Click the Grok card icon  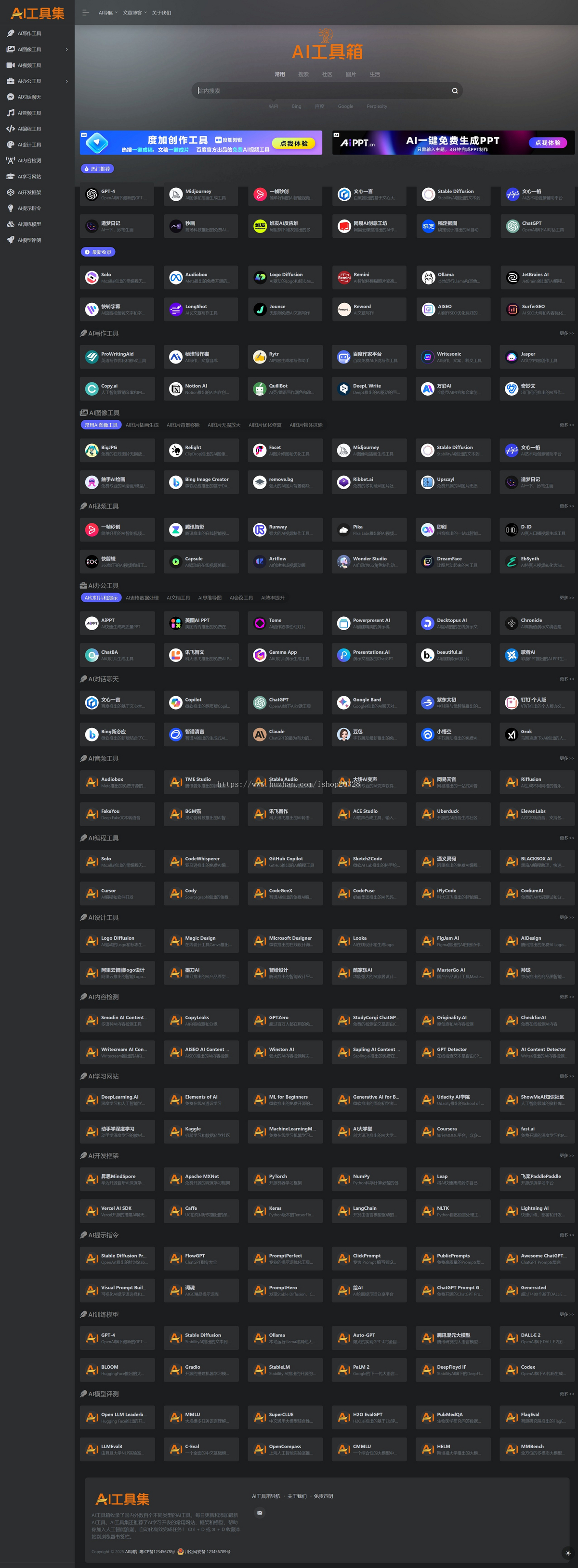[512, 735]
